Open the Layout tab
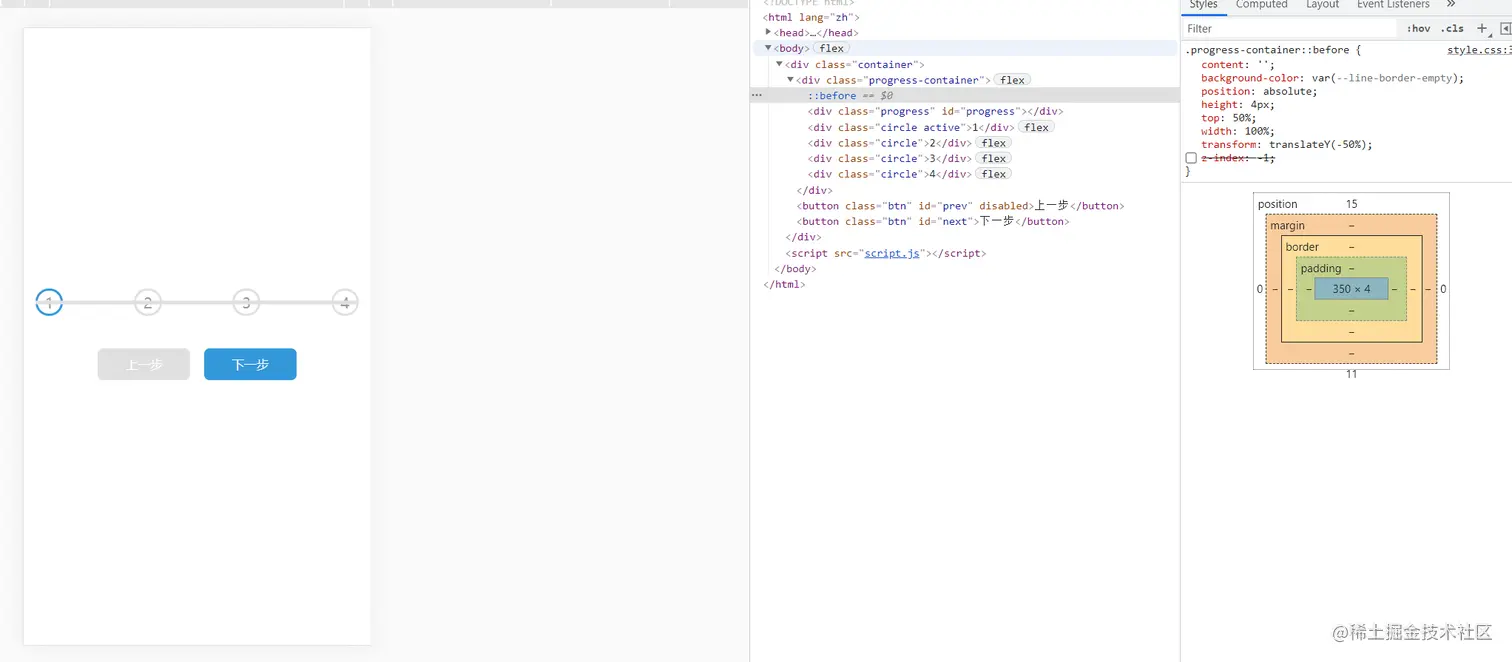The image size is (1512, 662). 1322,5
